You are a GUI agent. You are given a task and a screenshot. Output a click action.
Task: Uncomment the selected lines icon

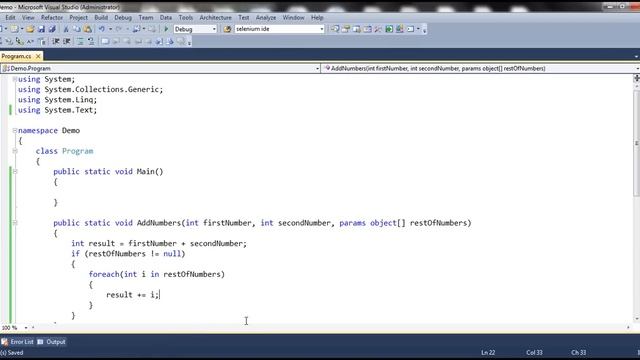coord(91,41)
